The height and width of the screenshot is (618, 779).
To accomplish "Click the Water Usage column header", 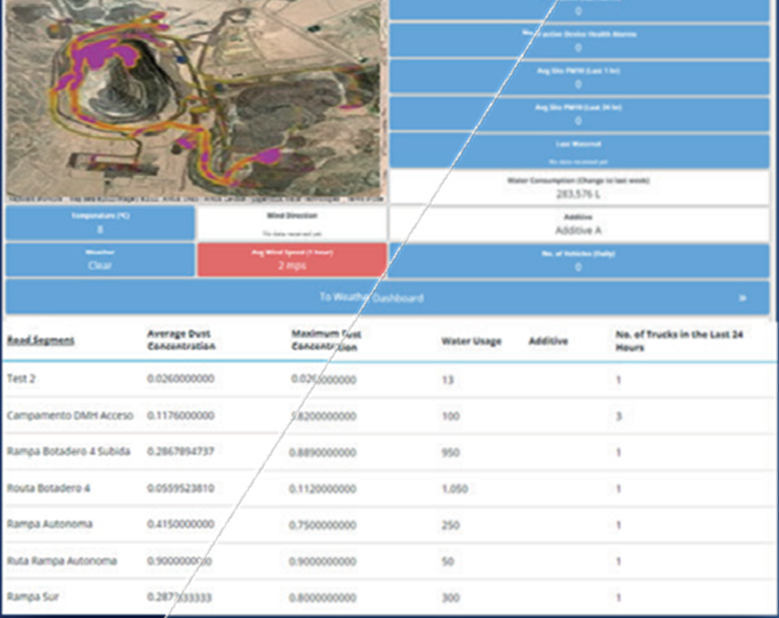I will (x=471, y=341).
